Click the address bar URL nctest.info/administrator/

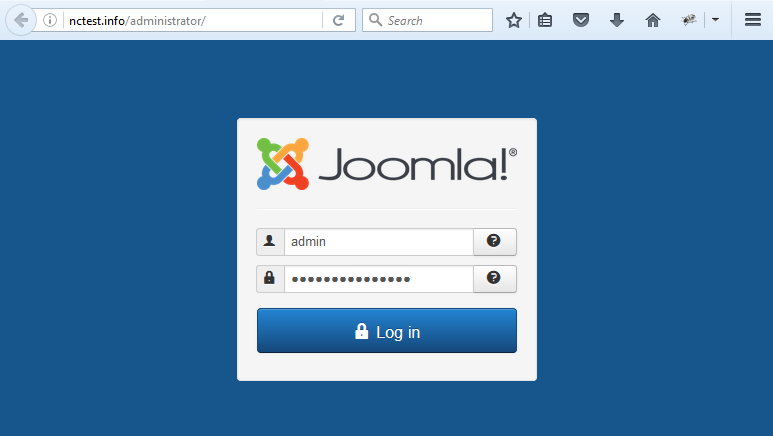tap(137, 21)
